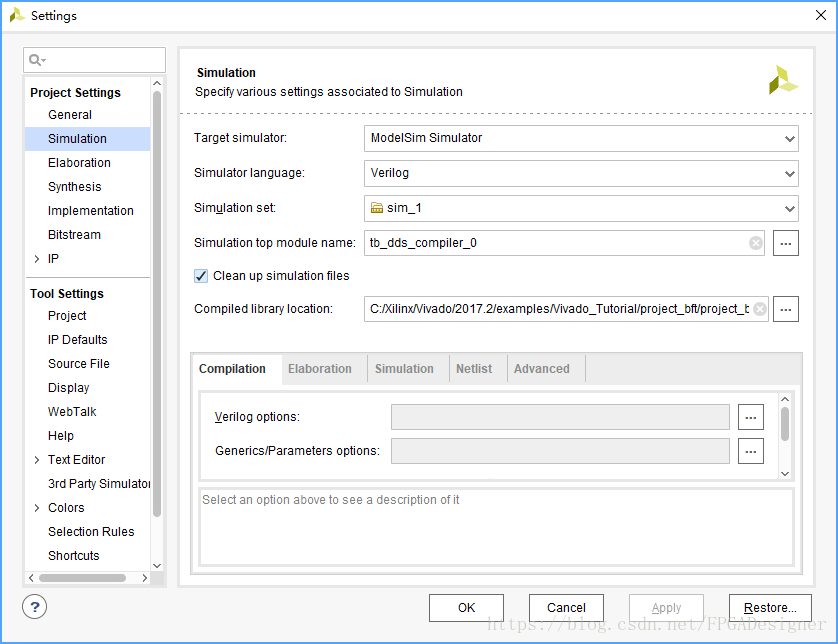Open the Simulation set dropdown
838x644 pixels.
pyautogui.click(x=581, y=208)
